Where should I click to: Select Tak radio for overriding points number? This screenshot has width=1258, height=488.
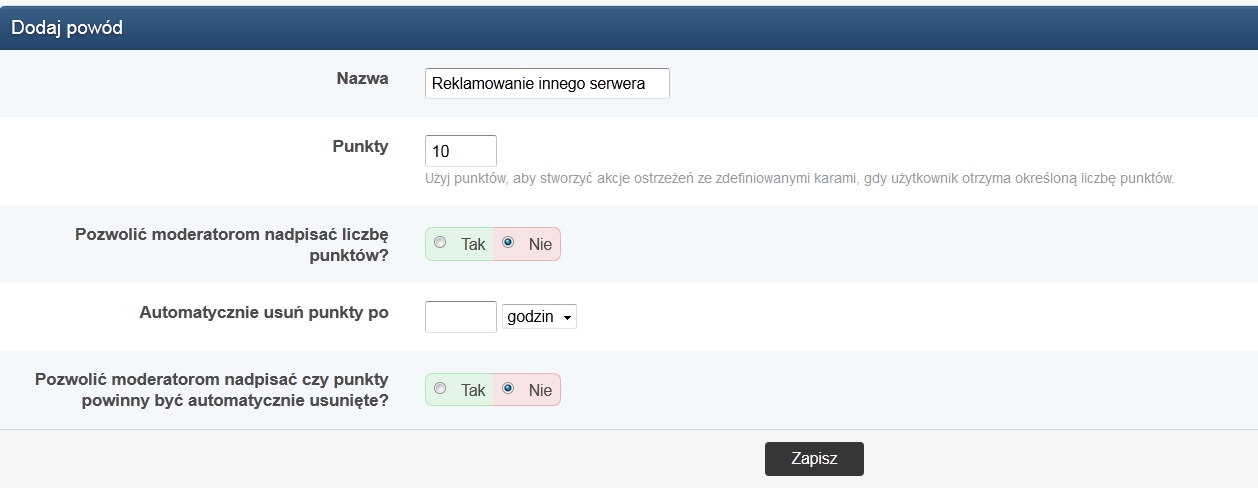(440, 243)
